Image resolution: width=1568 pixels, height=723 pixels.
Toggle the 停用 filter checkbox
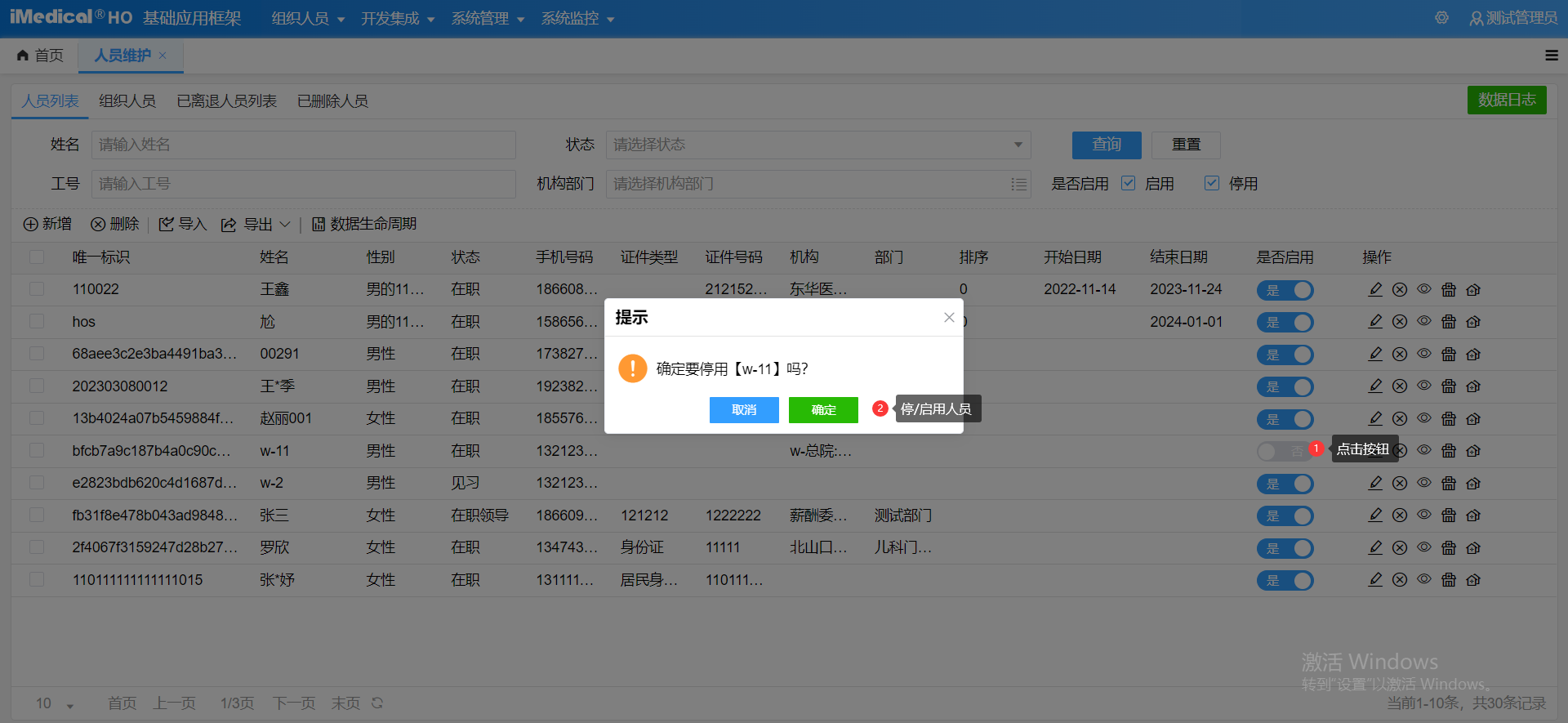tap(1212, 183)
